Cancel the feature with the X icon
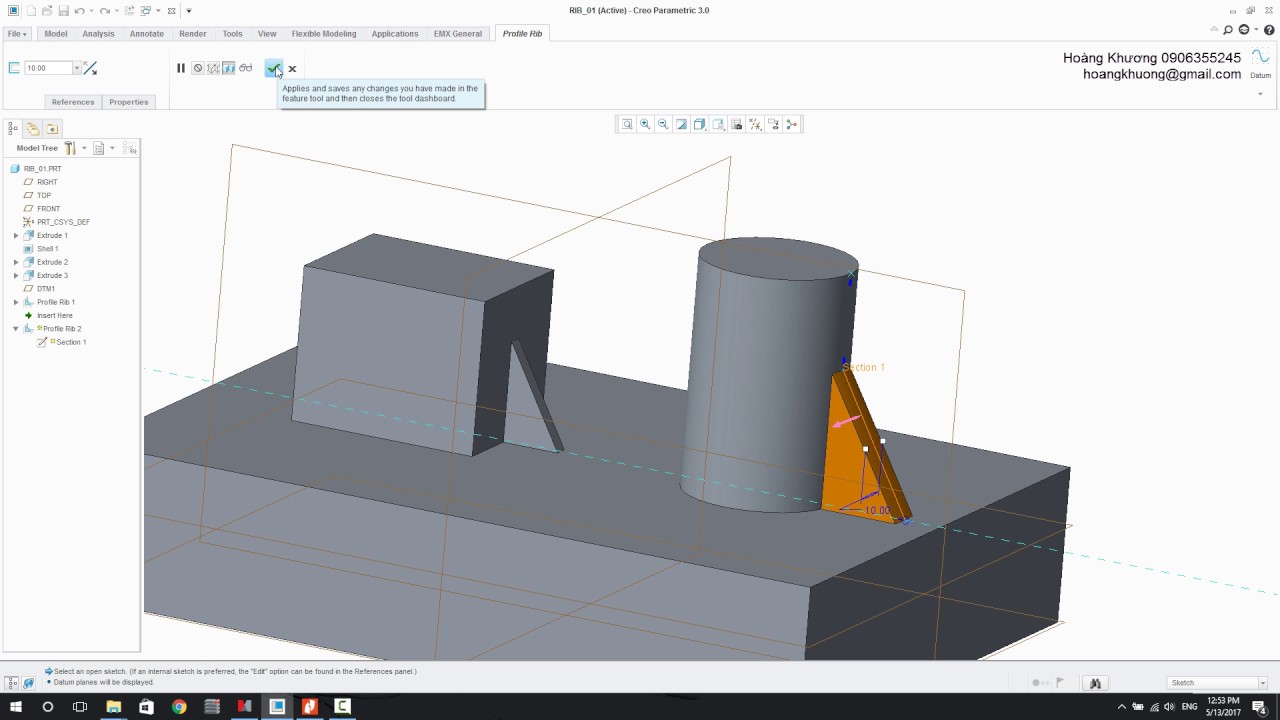Screen dimensions: 1280x720 [x=292, y=69]
